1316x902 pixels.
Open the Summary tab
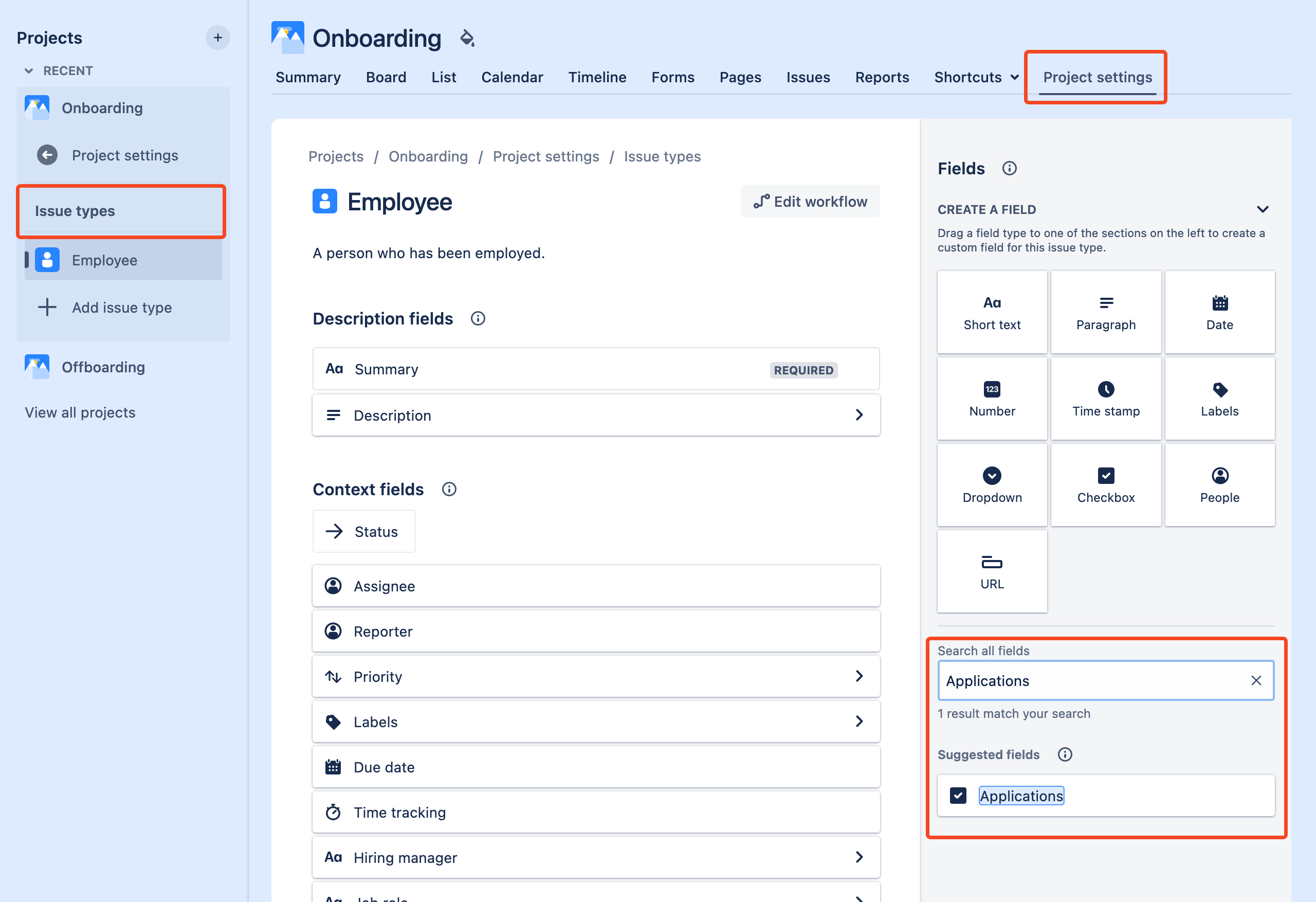[308, 77]
